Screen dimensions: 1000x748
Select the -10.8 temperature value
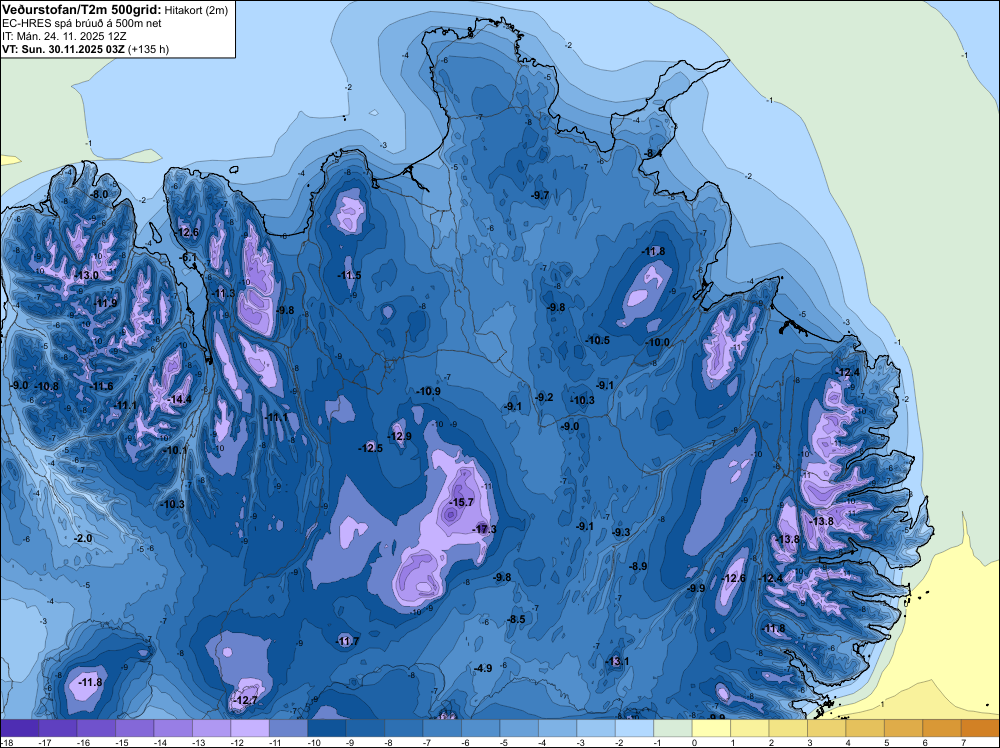click(x=47, y=386)
